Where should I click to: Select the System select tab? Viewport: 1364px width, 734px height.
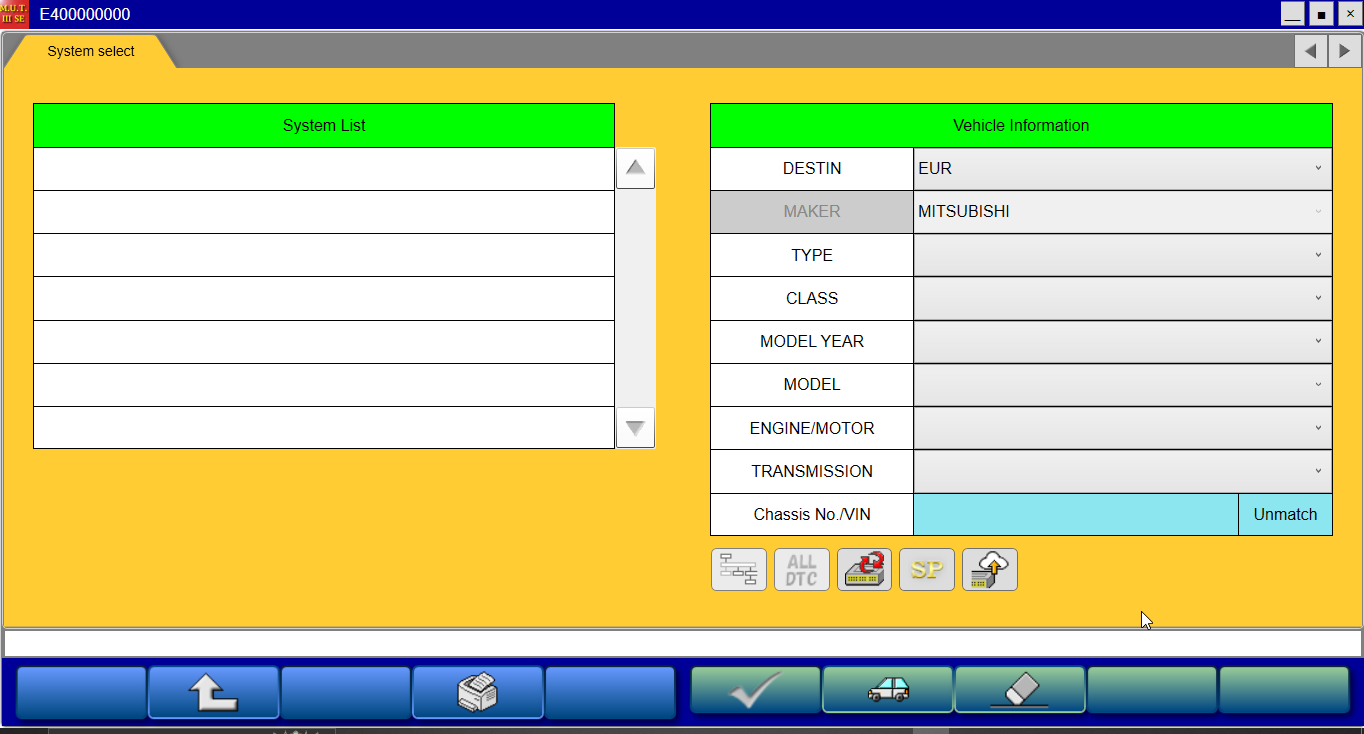coord(91,51)
